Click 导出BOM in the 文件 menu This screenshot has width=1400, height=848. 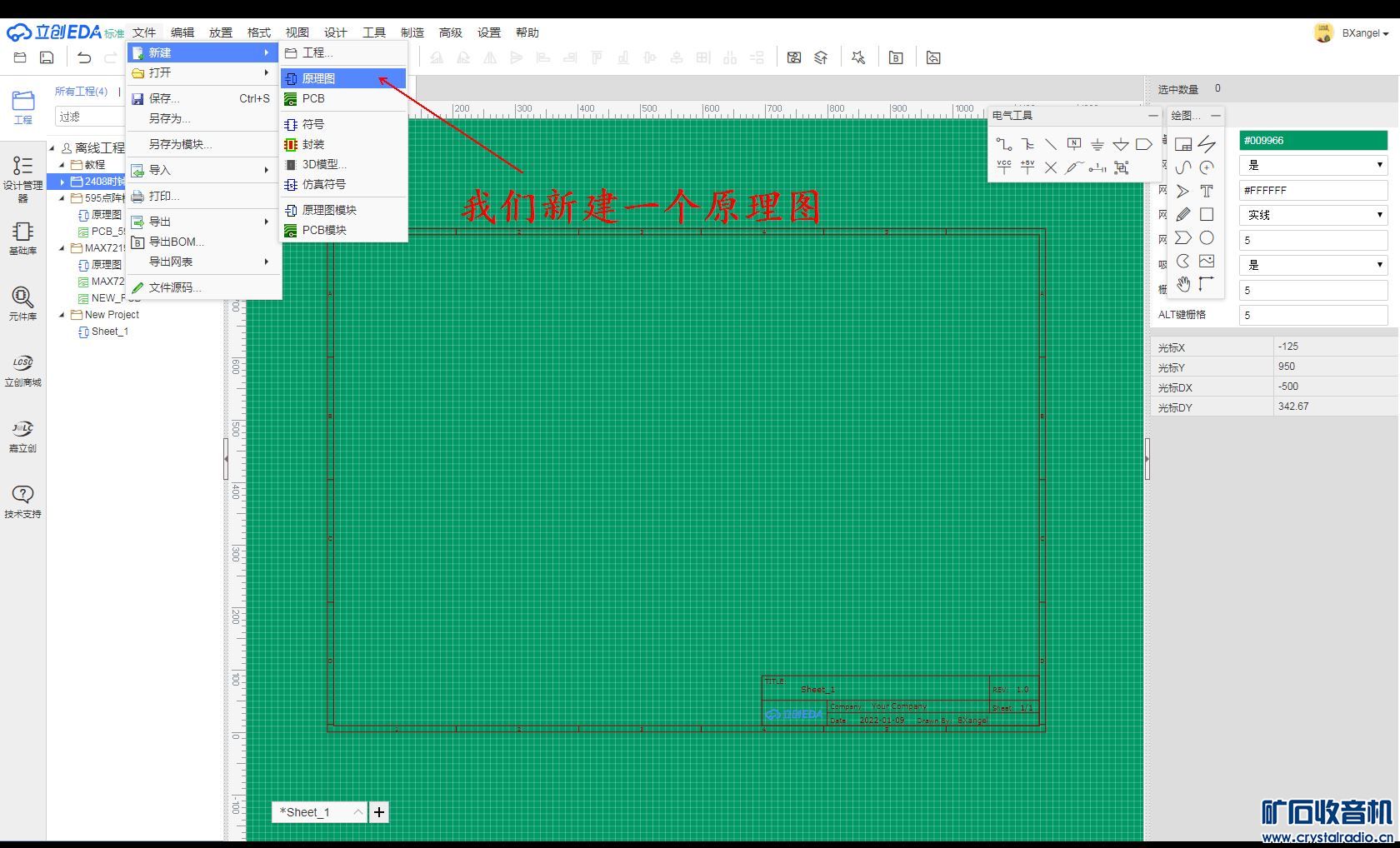pyautogui.click(x=203, y=242)
